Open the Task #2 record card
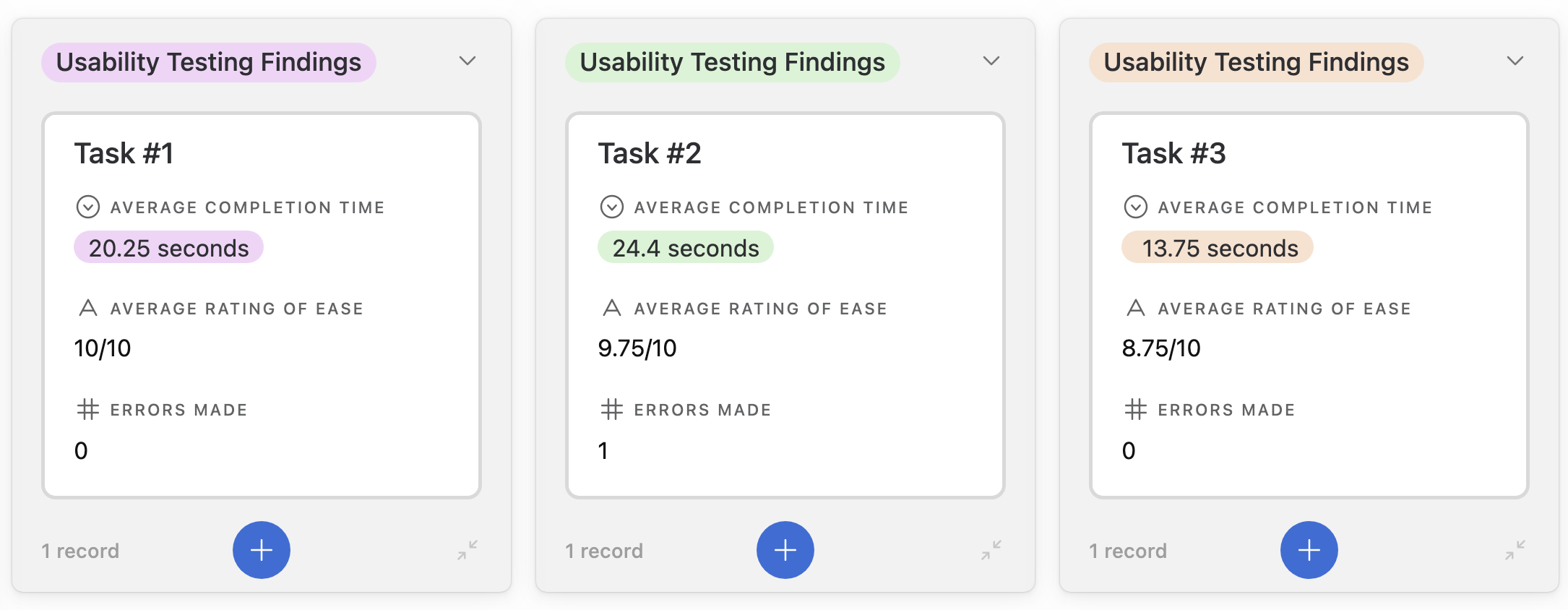Screen dimensions: 1568x610 [785, 305]
